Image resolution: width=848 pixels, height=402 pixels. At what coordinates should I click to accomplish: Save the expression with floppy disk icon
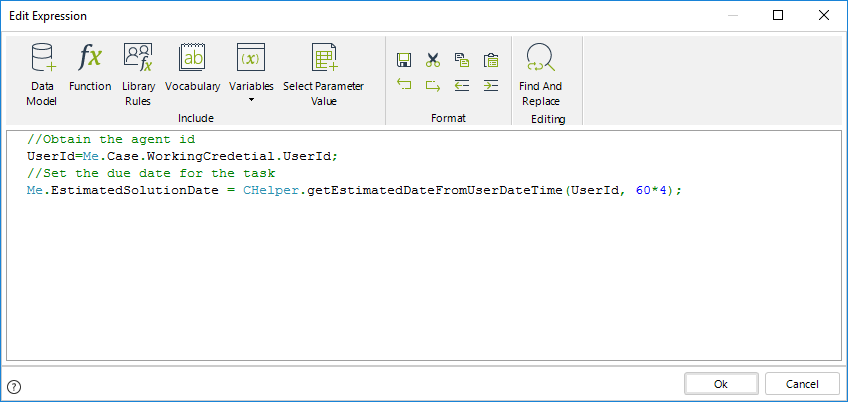click(404, 60)
